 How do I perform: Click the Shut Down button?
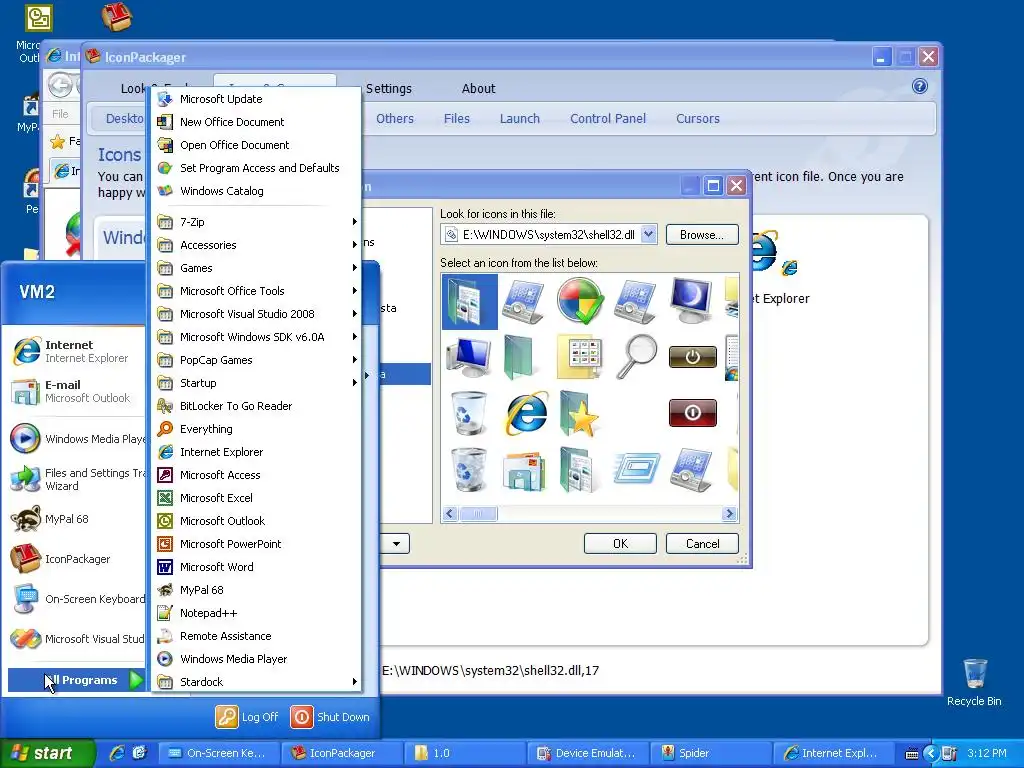[x=330, y=716]
